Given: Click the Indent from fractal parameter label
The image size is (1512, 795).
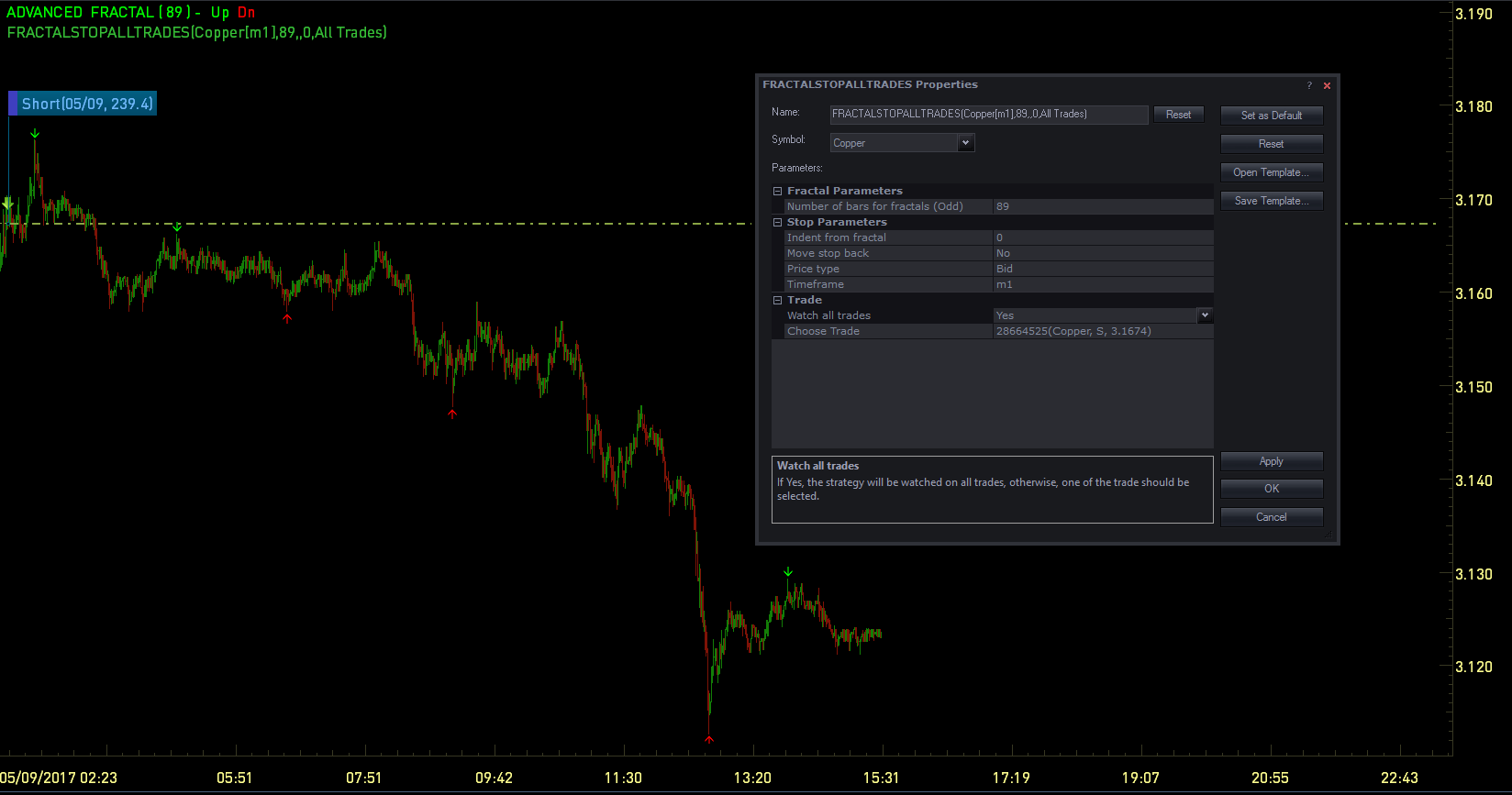Looking at the screenshot, I should [x=836, y=237].
